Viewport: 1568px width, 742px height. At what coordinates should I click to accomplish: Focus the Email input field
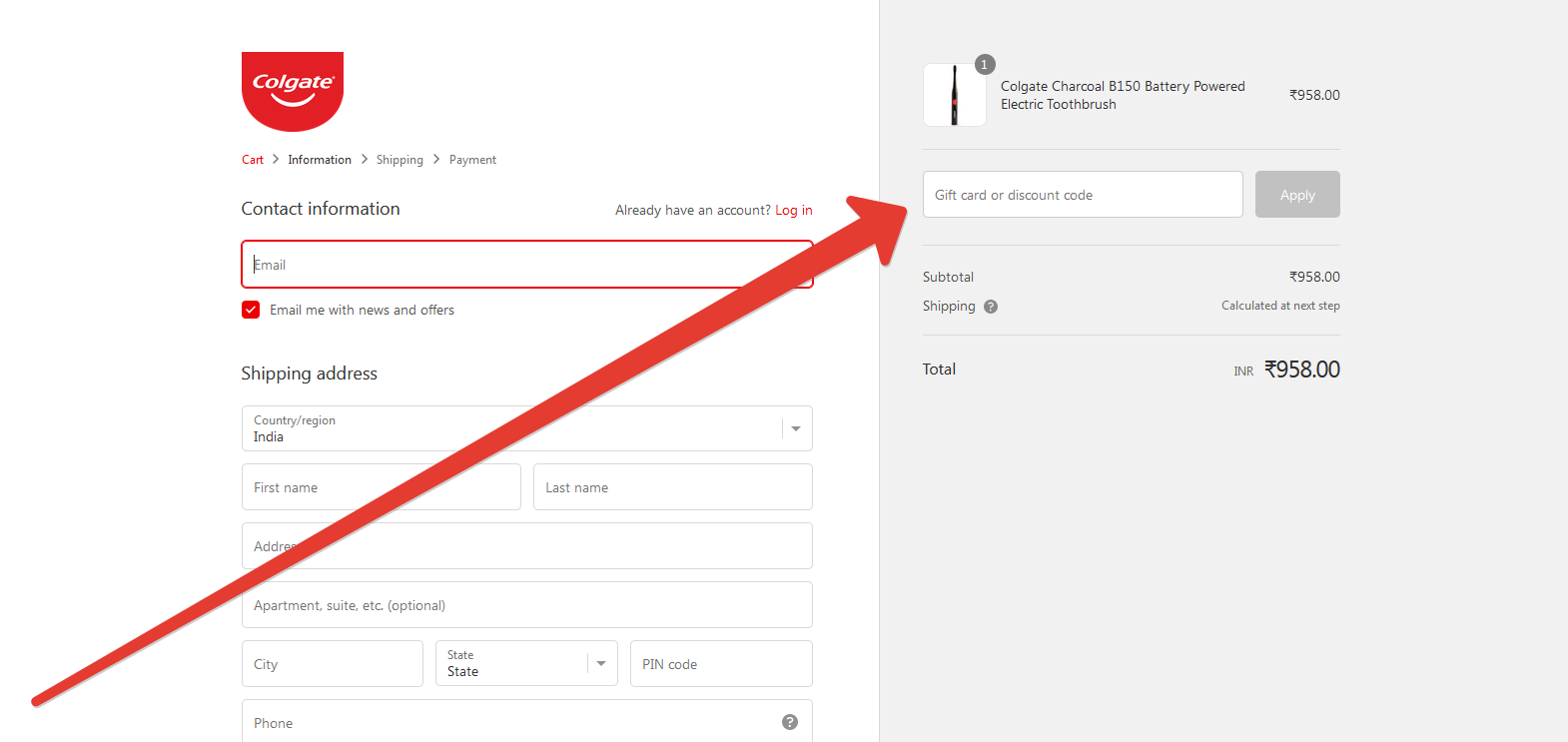tap(527, 265)
